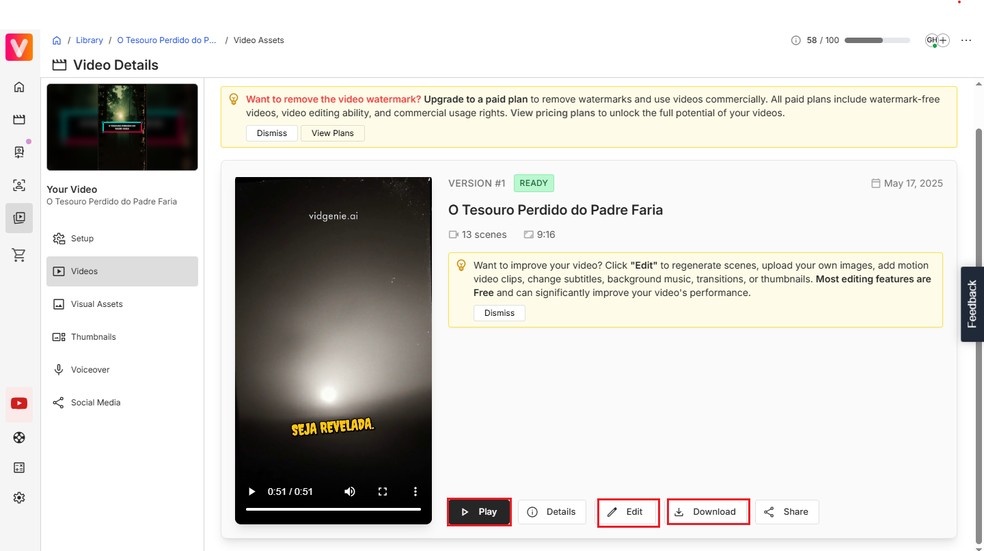The width and height of the screenshot is (984, 551).
Task: Select Setup in the video menu
Action: pyautogui.click(x=122, y=238)
